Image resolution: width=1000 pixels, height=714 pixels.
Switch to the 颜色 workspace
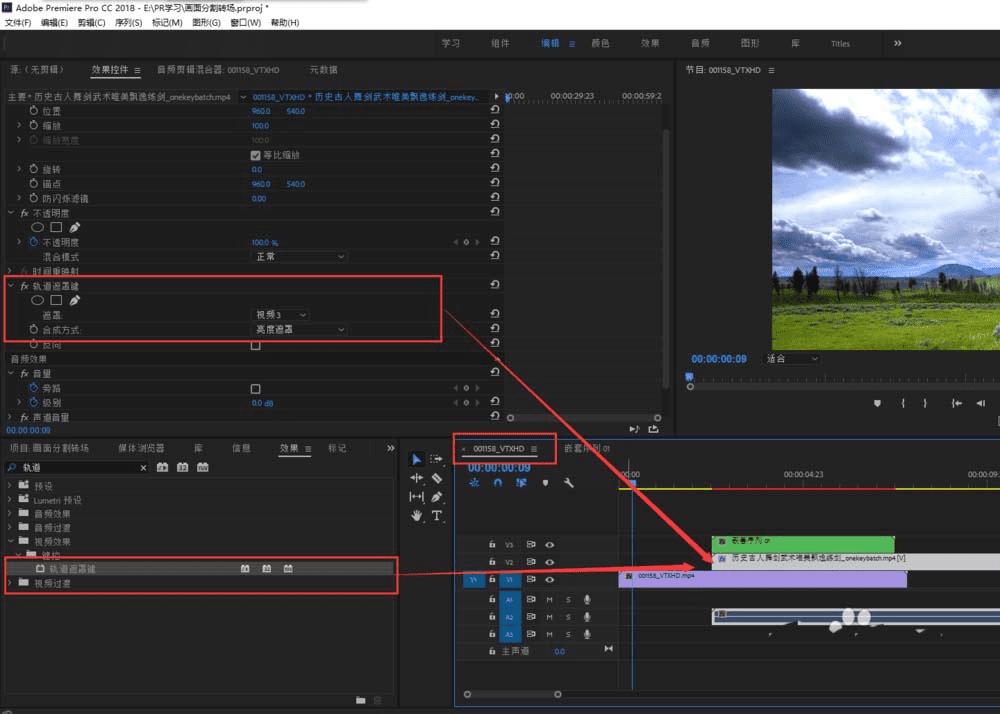tap(600, 43)
